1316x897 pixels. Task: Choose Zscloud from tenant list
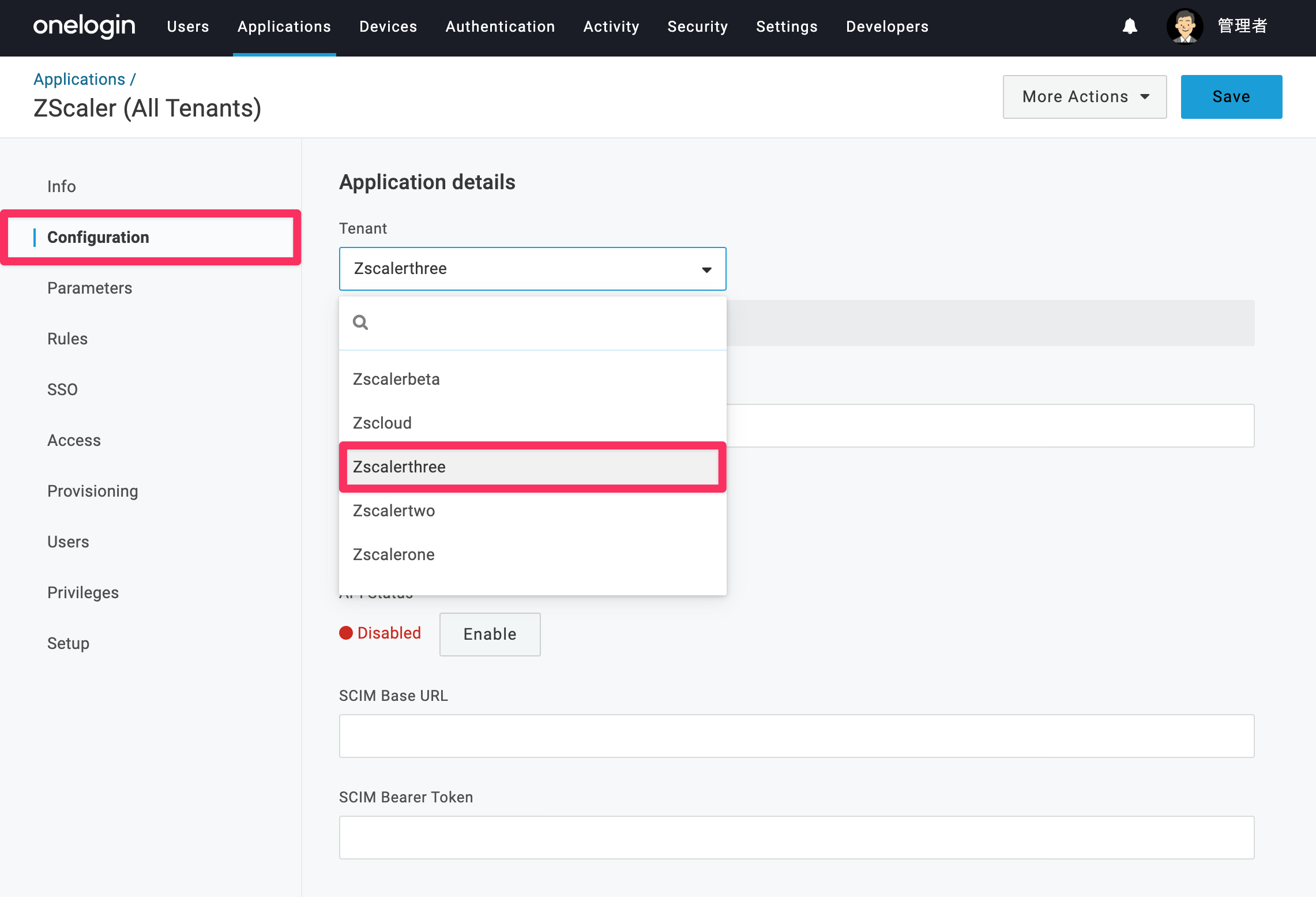(x=532, y=423)
